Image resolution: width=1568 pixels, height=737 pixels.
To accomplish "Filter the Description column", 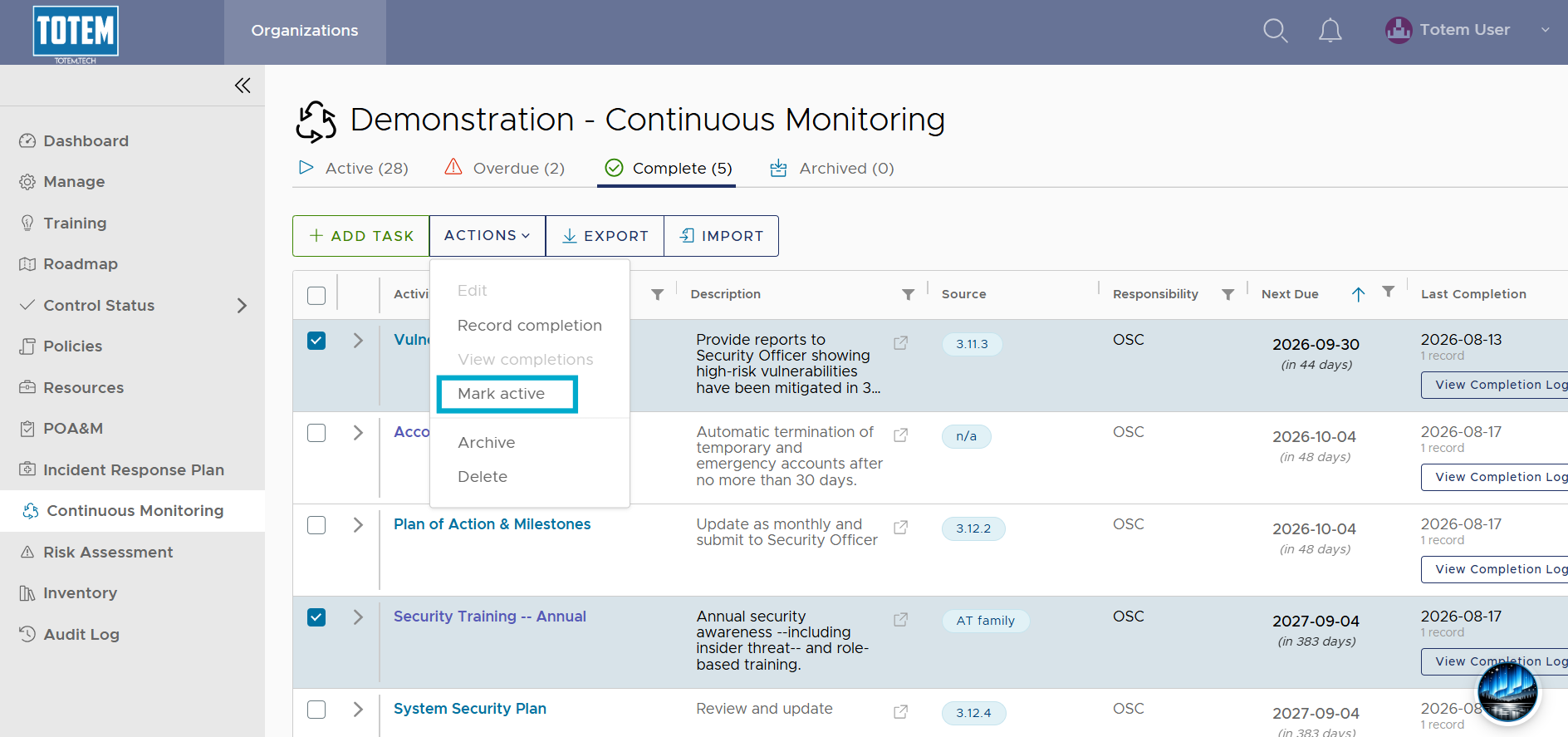I will pyautogui.click(x=909, y=294).
